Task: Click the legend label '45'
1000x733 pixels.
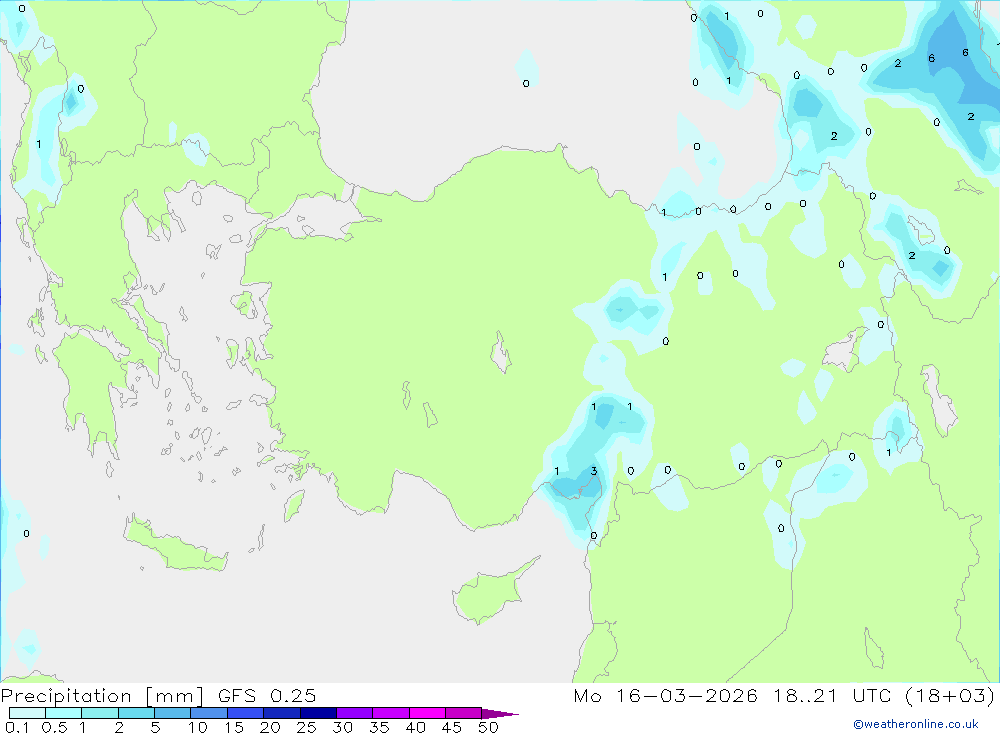Action: [x=452, y=727]
